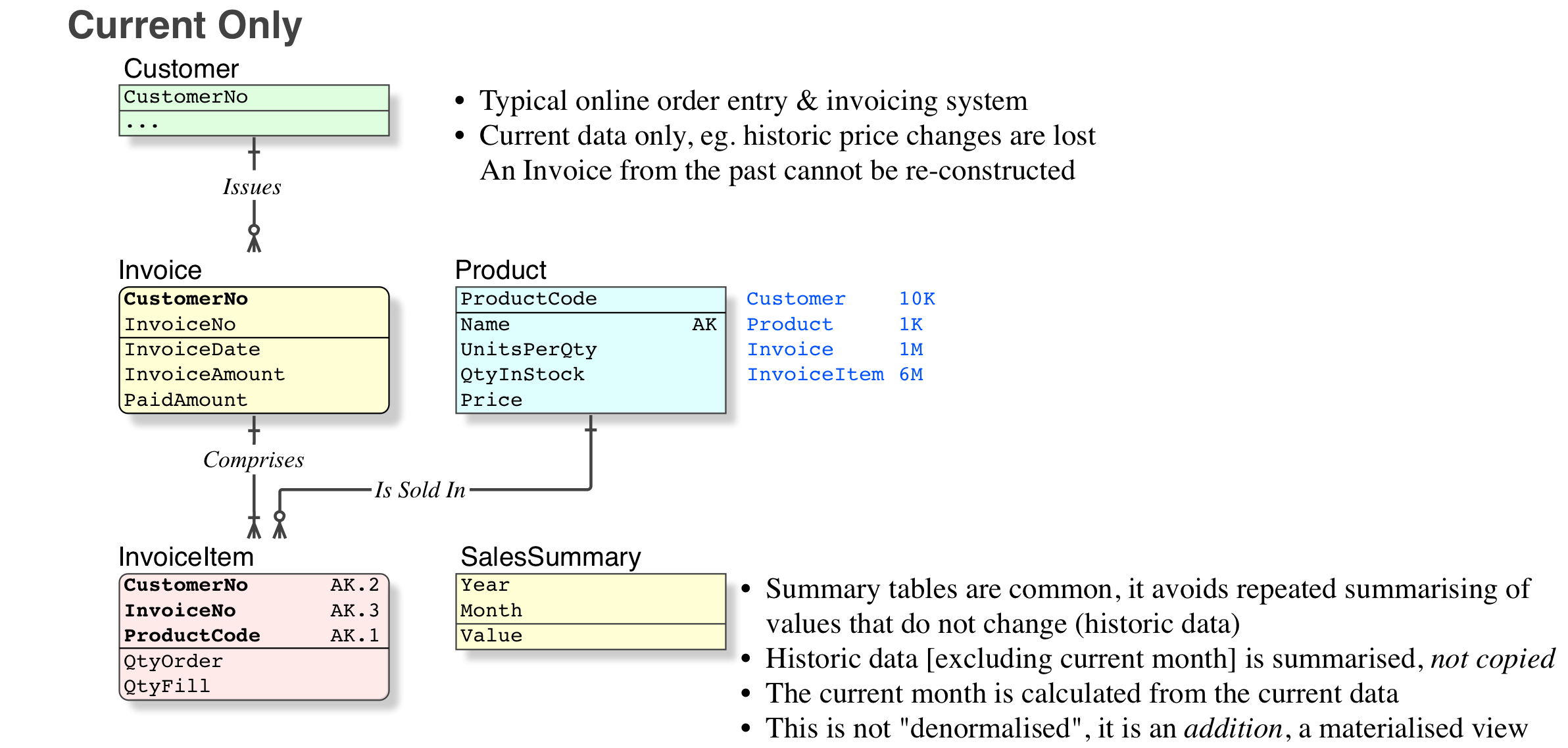Click the blue Customer 10K text

coord(840,299)
